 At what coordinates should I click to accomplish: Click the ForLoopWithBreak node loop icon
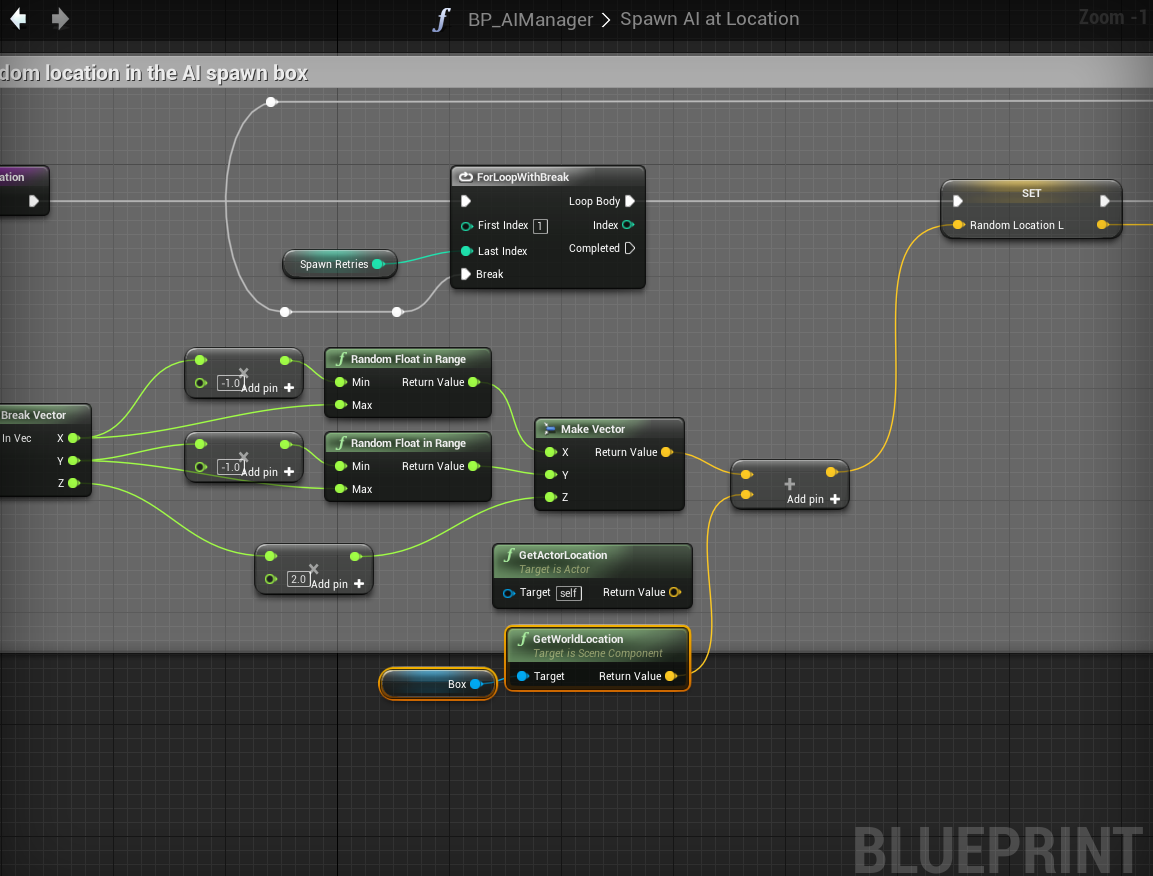pyautogui.click(x=465, y=177)
